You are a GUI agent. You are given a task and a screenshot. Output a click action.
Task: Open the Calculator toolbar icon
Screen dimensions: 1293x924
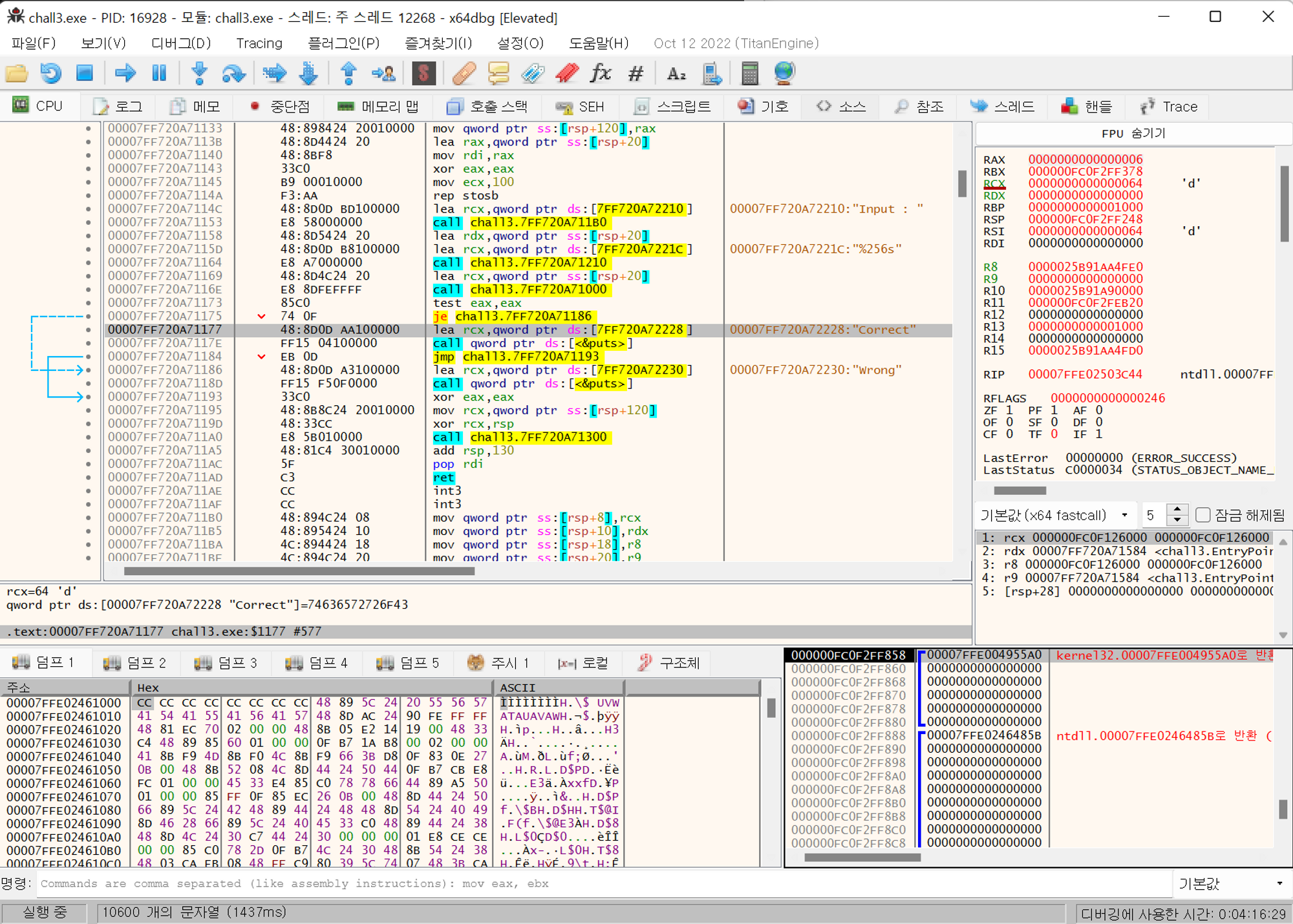[x=749, y=73]
